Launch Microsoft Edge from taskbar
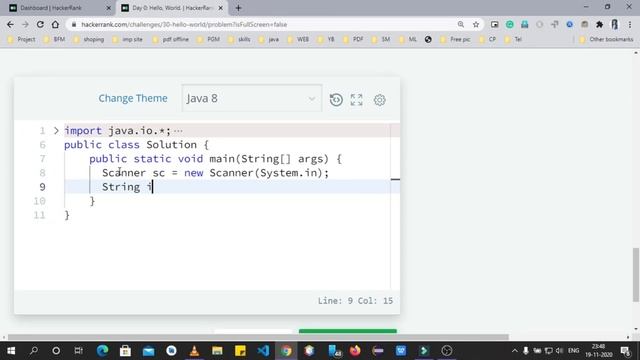 coord(102,351)
